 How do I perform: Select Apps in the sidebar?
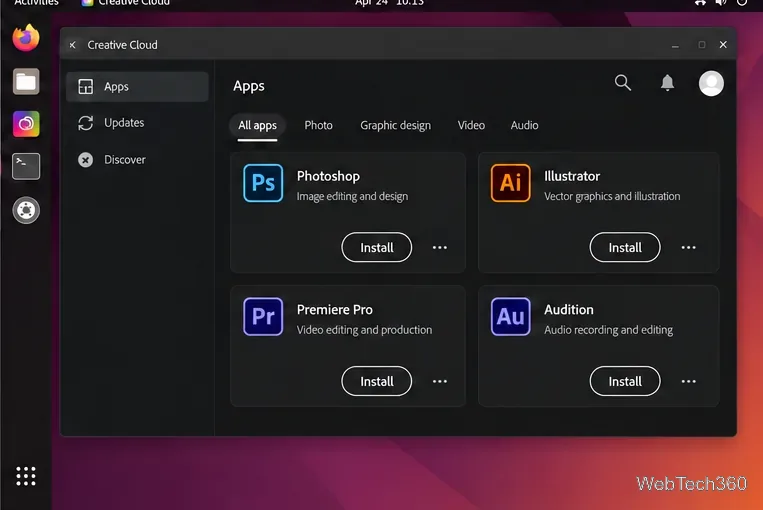click(x=137, y=87)
